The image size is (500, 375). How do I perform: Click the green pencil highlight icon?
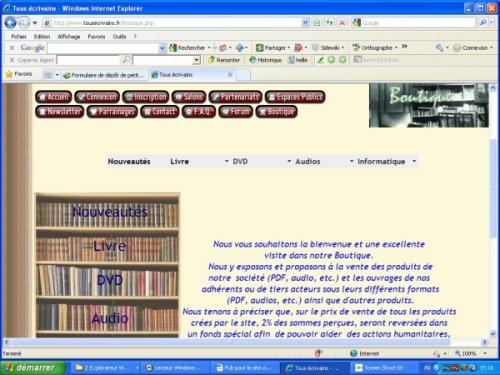coord(320,60)
